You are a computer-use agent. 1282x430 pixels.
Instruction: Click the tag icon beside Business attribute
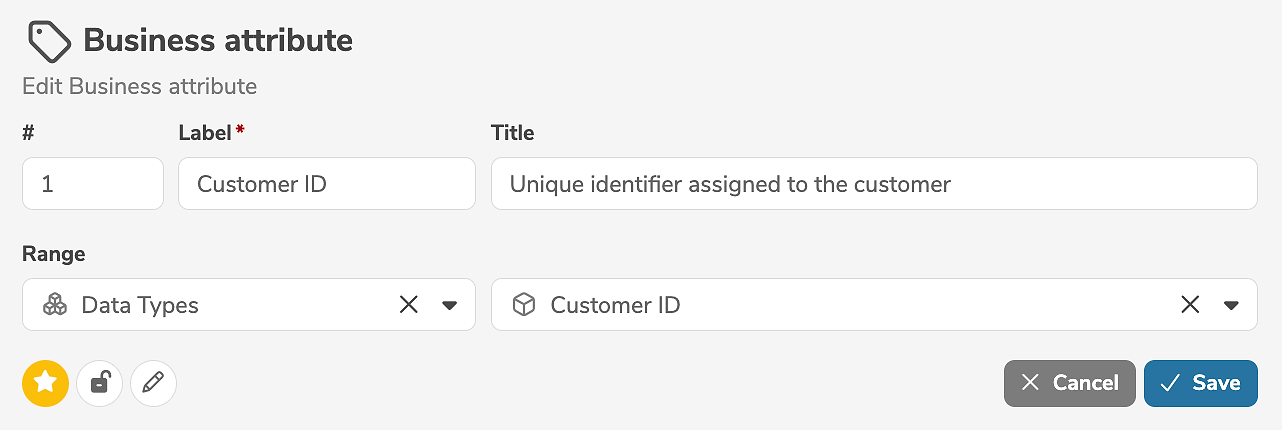coord(49,42)
